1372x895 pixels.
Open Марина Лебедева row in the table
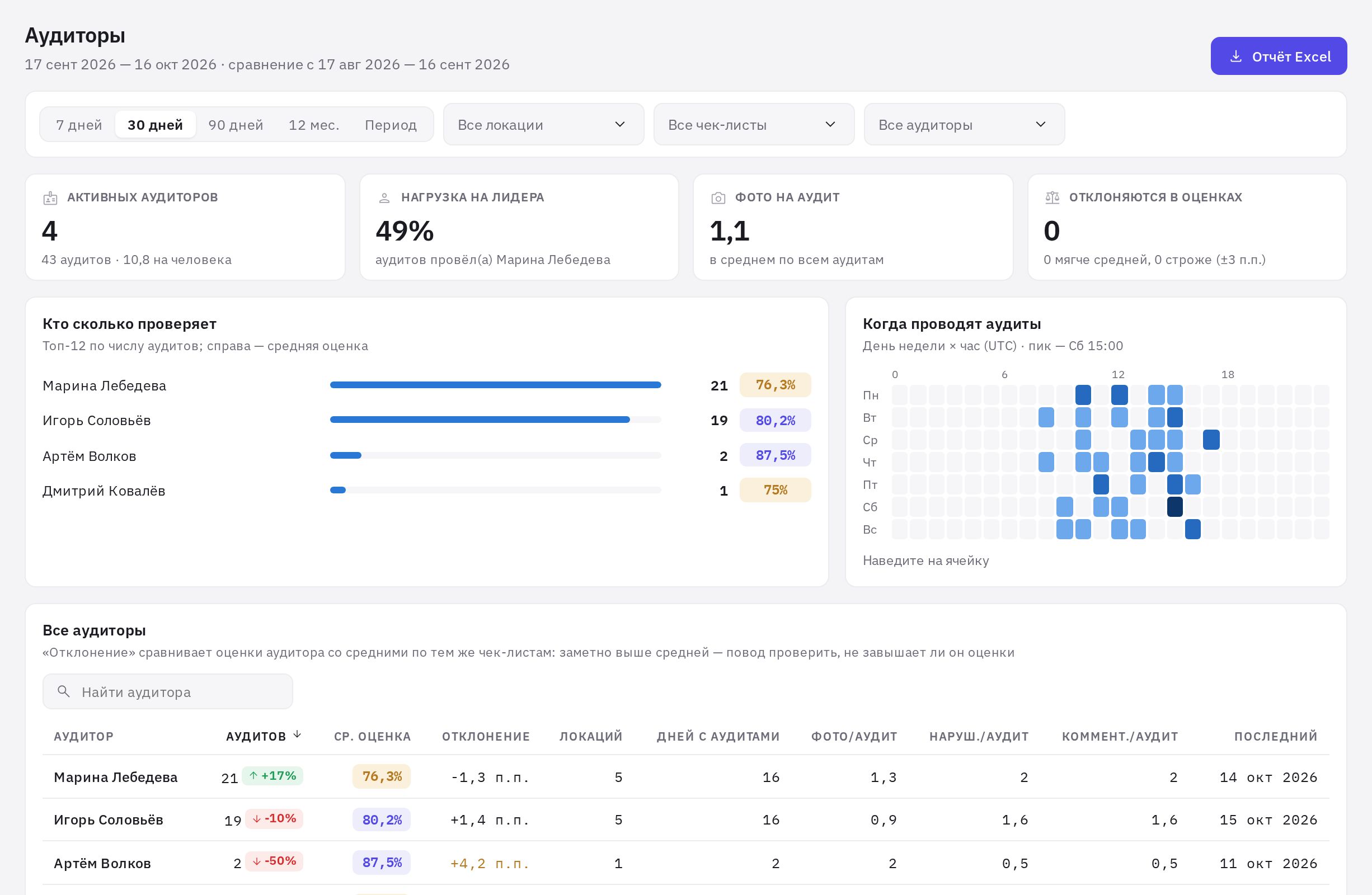click(x=686, y=777)
